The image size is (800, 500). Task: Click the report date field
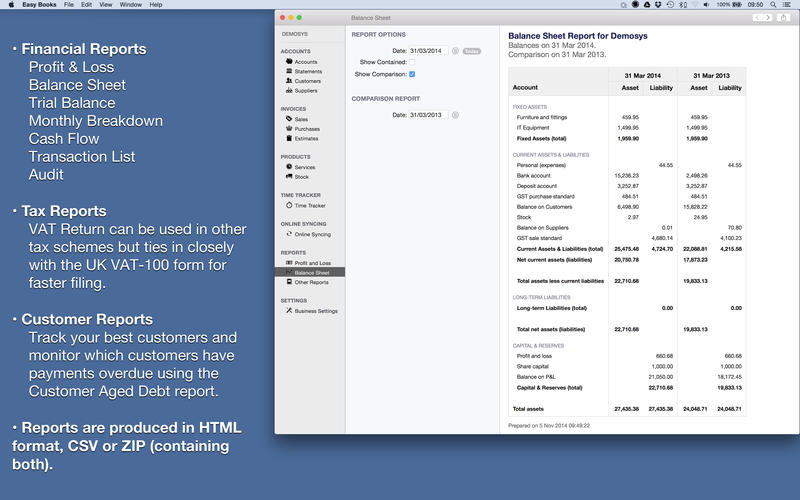[x=428, y=50]
